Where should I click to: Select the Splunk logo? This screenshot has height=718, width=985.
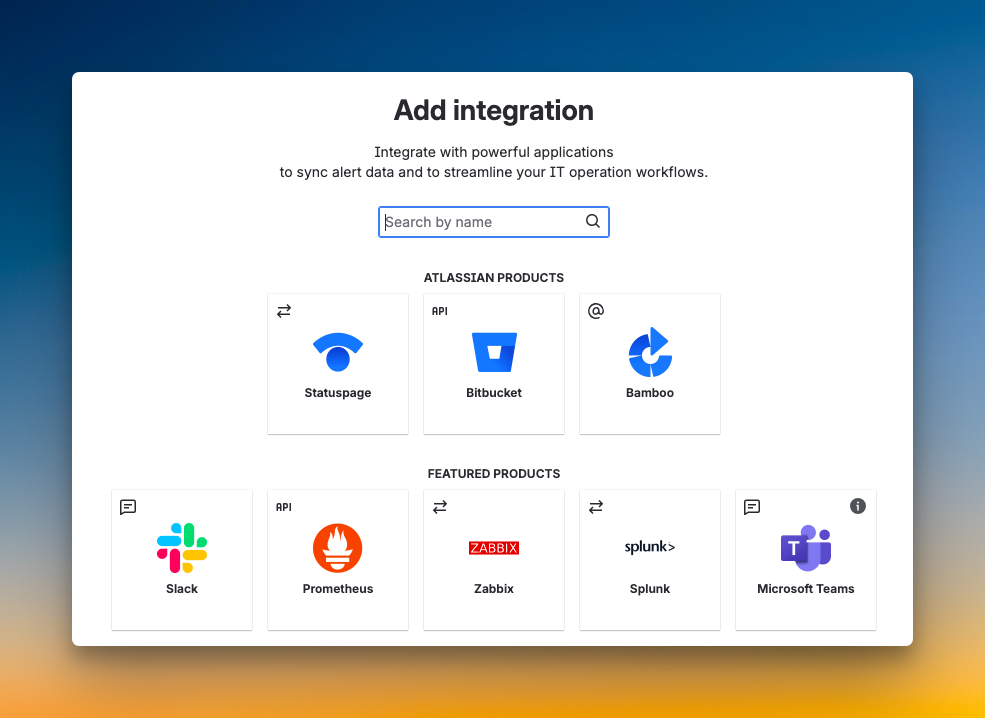click(649, 547)
